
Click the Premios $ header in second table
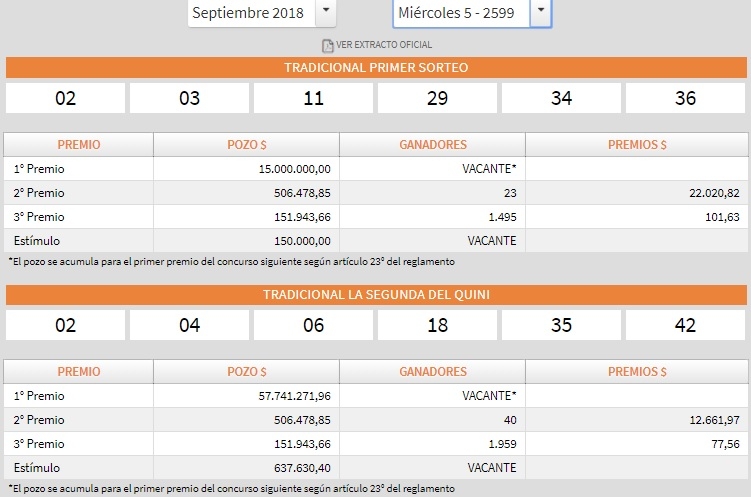(637, 371)
